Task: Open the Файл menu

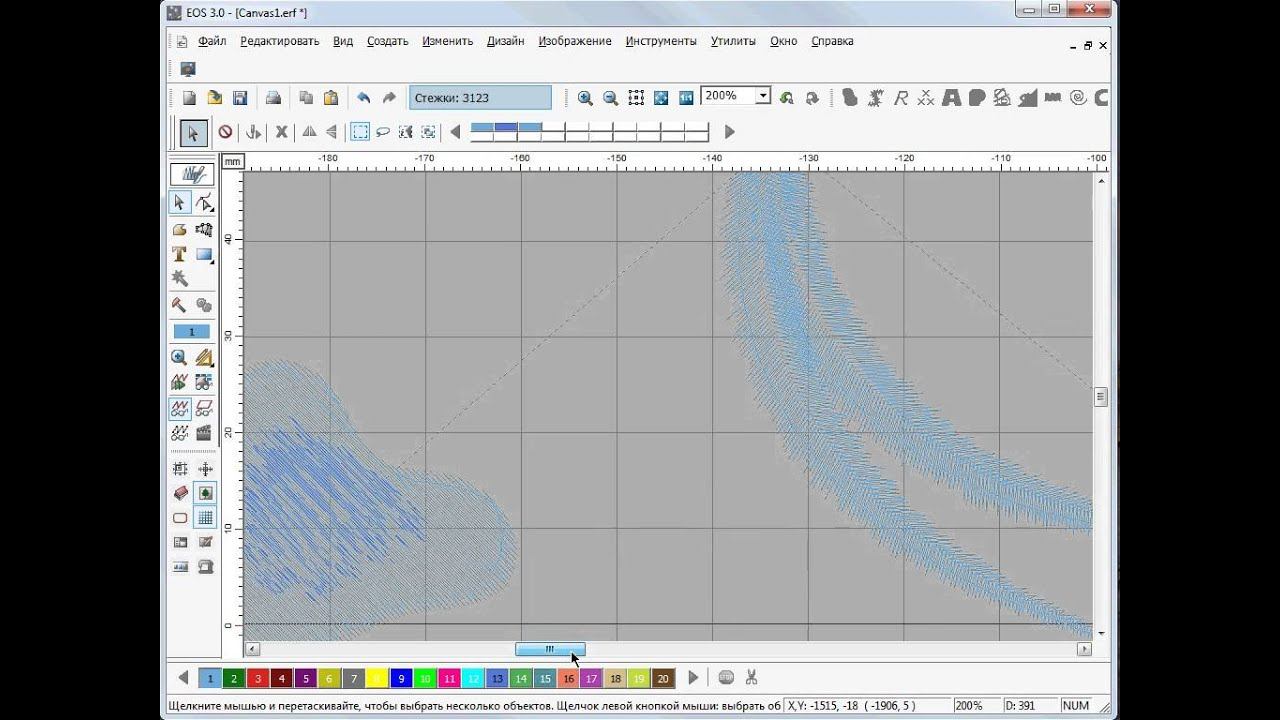Action: 212,41
